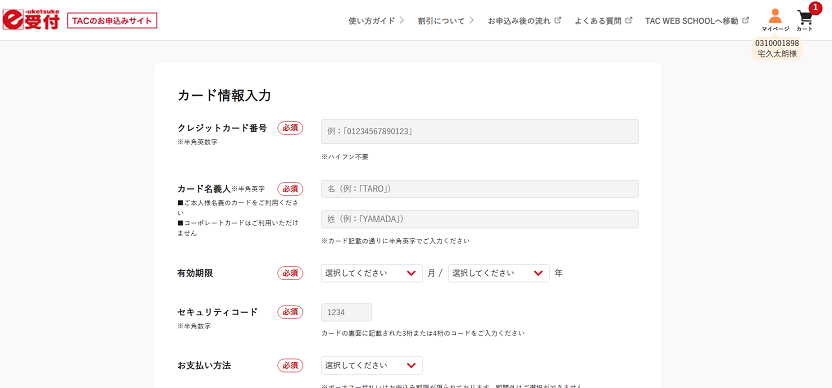This screenshot has height=388, width=832.
Task: Open the 使い方ガイド menu
Action: pos(376,21)
